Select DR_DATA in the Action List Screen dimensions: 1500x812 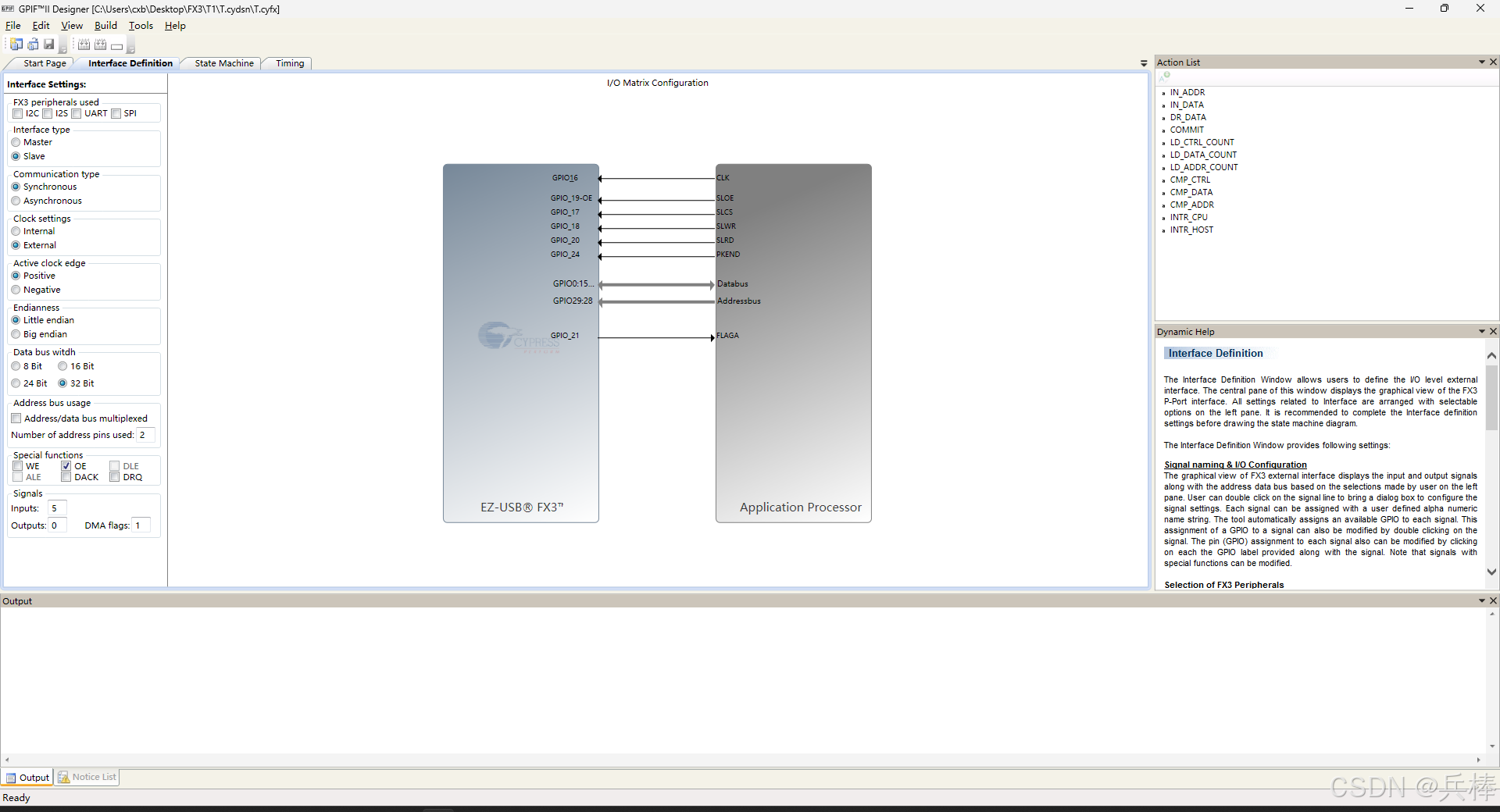(1187, 117)
